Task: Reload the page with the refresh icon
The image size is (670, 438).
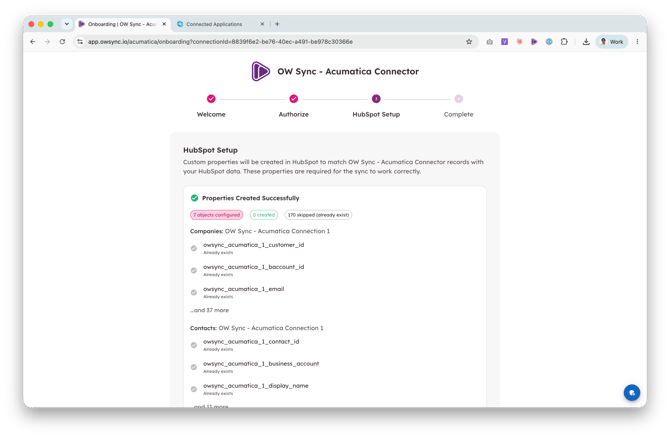Action: pyautogui.click(x=62, y=42)
